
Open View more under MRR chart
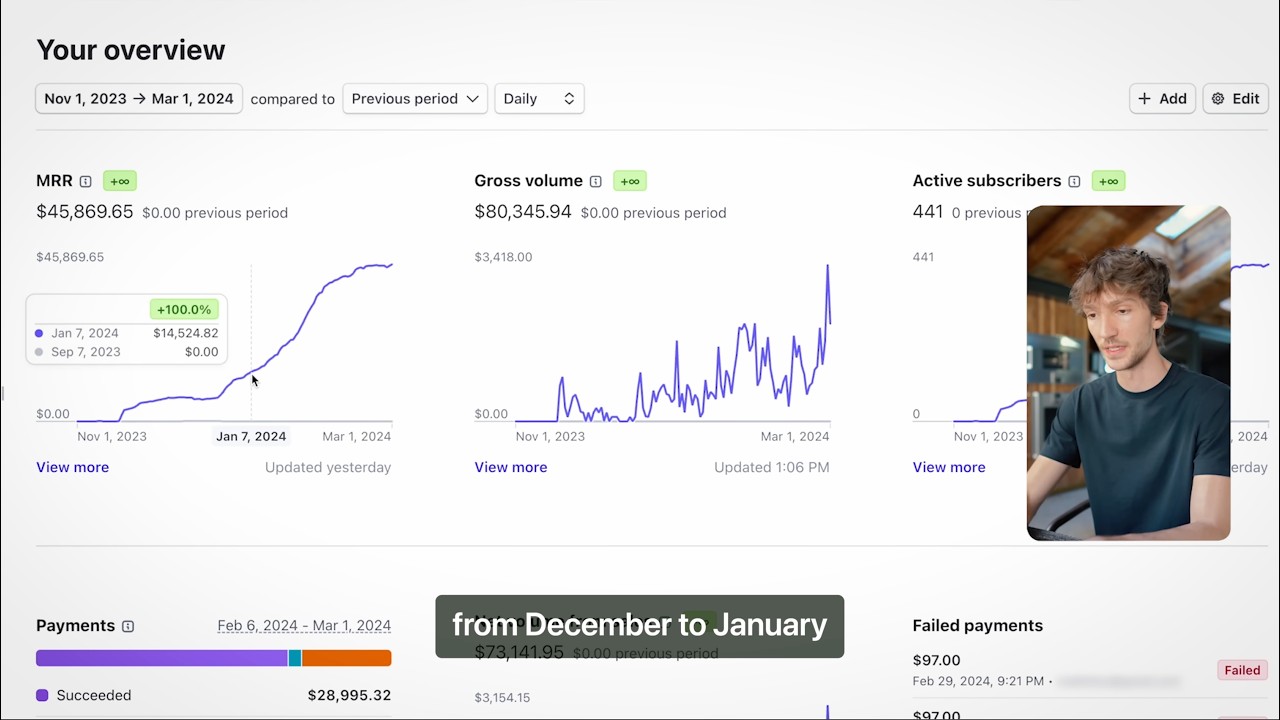pyautogui.click(x=72, y=467)
